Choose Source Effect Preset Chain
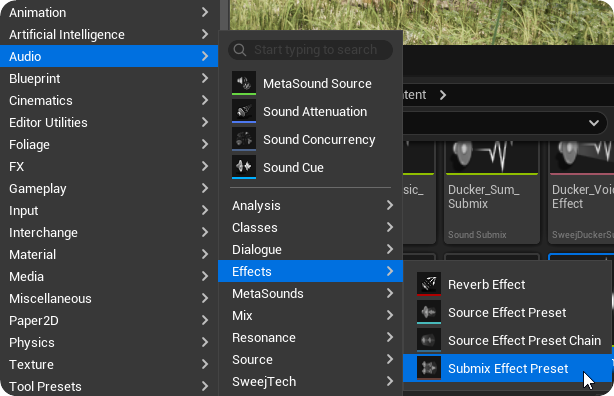Screen dimensions: 614x396 (507, 340)
